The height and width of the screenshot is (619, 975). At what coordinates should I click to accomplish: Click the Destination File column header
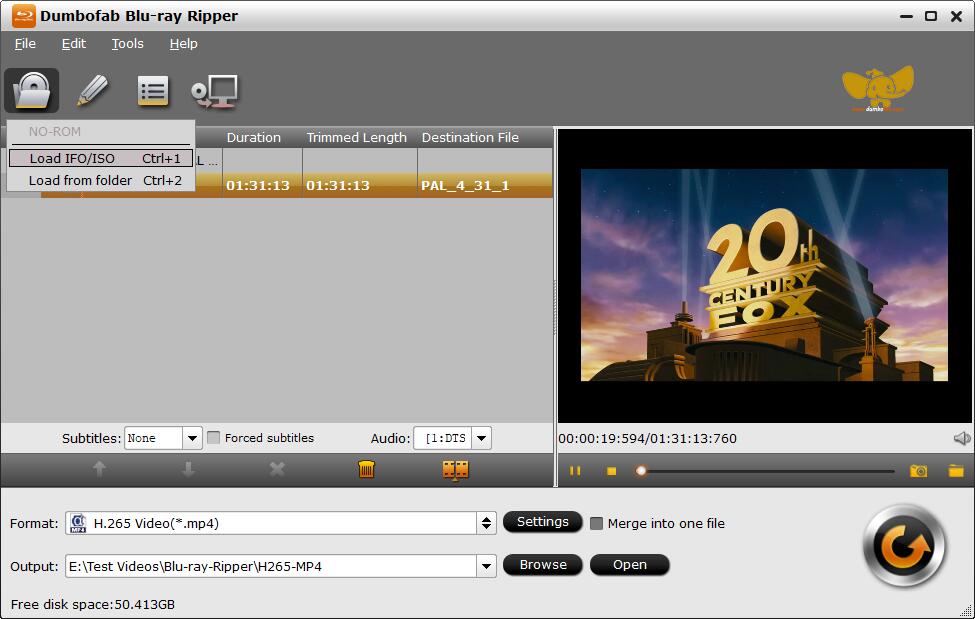point(470,137)
